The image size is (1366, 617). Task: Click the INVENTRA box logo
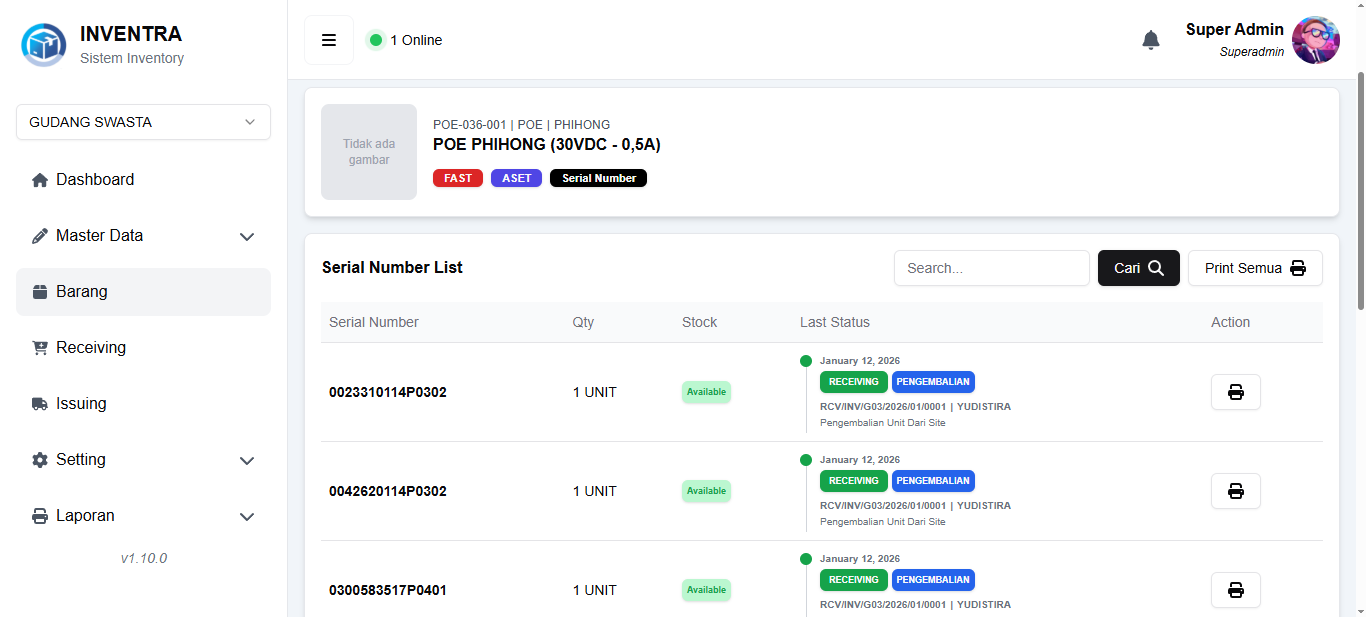pyautogui.click(x=44, y=45)
